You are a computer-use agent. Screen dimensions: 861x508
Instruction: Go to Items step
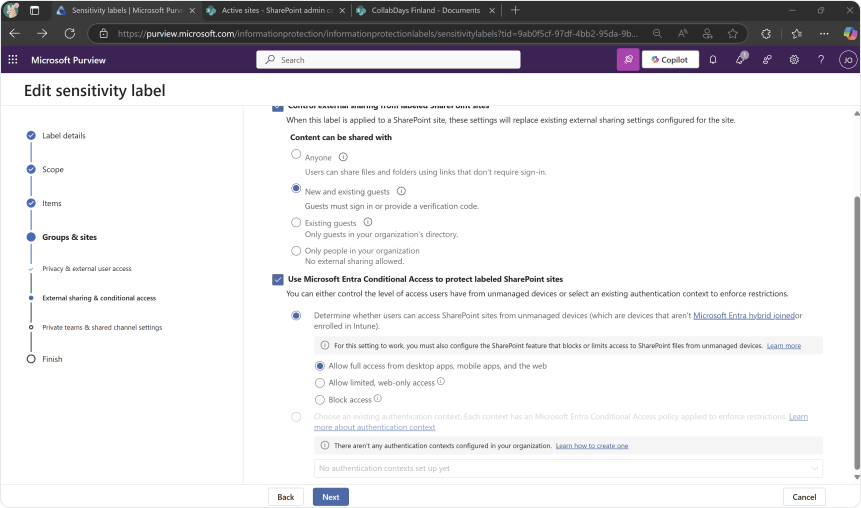coord(52,204)
